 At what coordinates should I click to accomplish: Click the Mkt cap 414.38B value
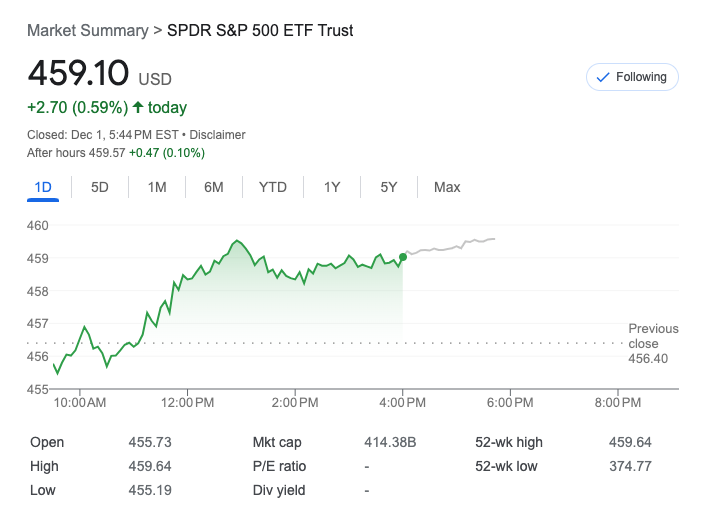(390, 442)
